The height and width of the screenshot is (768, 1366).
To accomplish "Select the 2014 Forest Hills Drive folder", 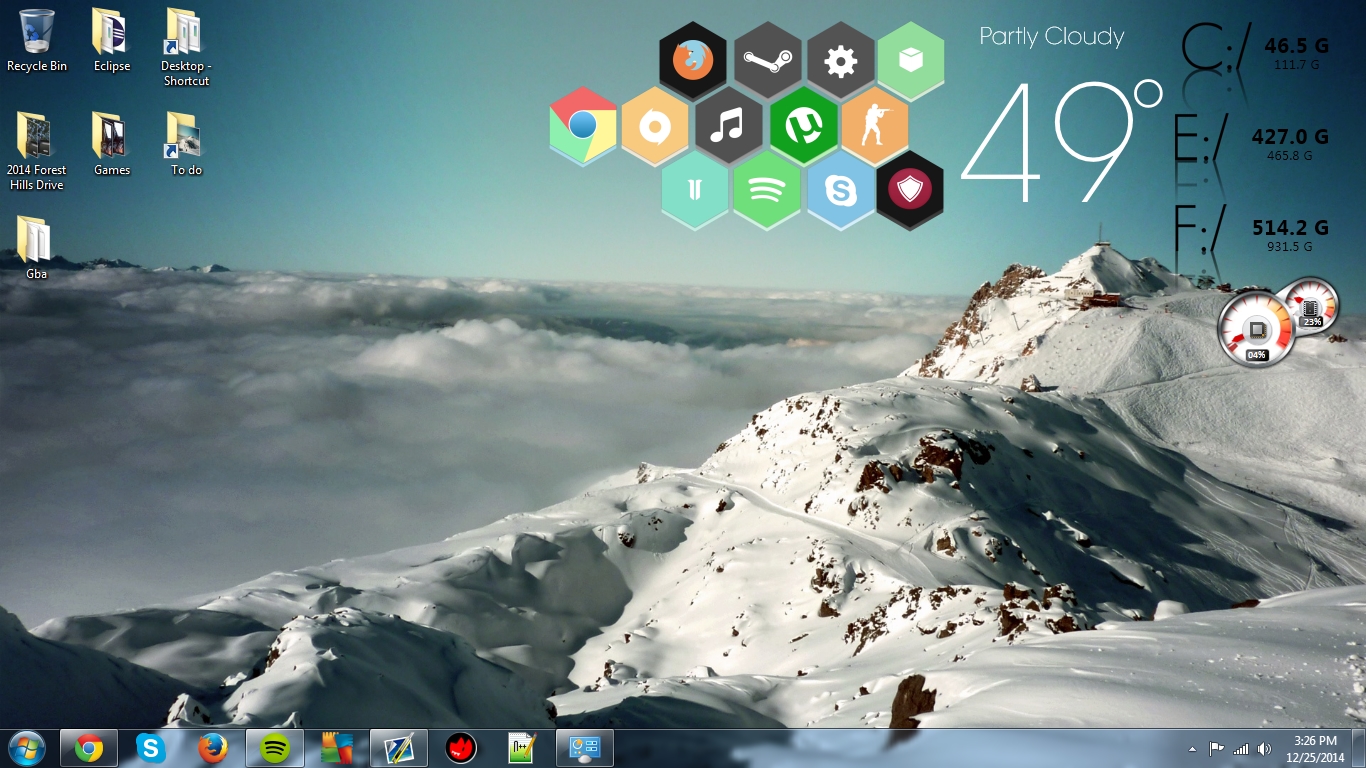I will coord(36,151).
